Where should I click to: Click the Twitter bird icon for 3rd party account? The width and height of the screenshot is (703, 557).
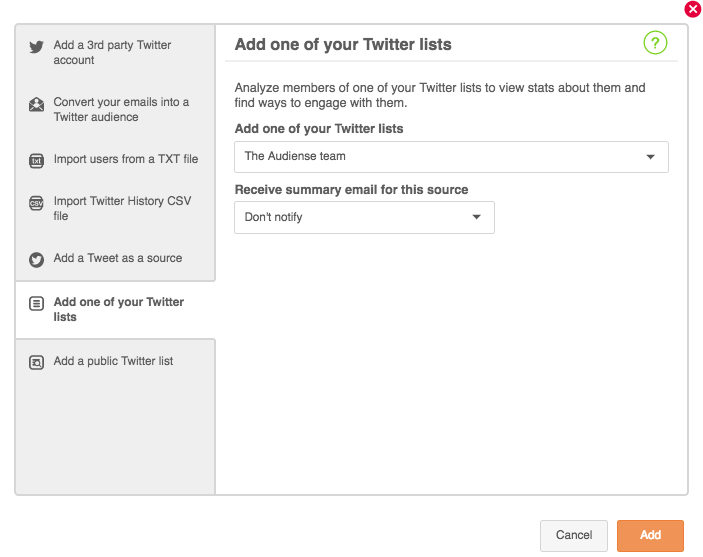[x=36, y=47]
